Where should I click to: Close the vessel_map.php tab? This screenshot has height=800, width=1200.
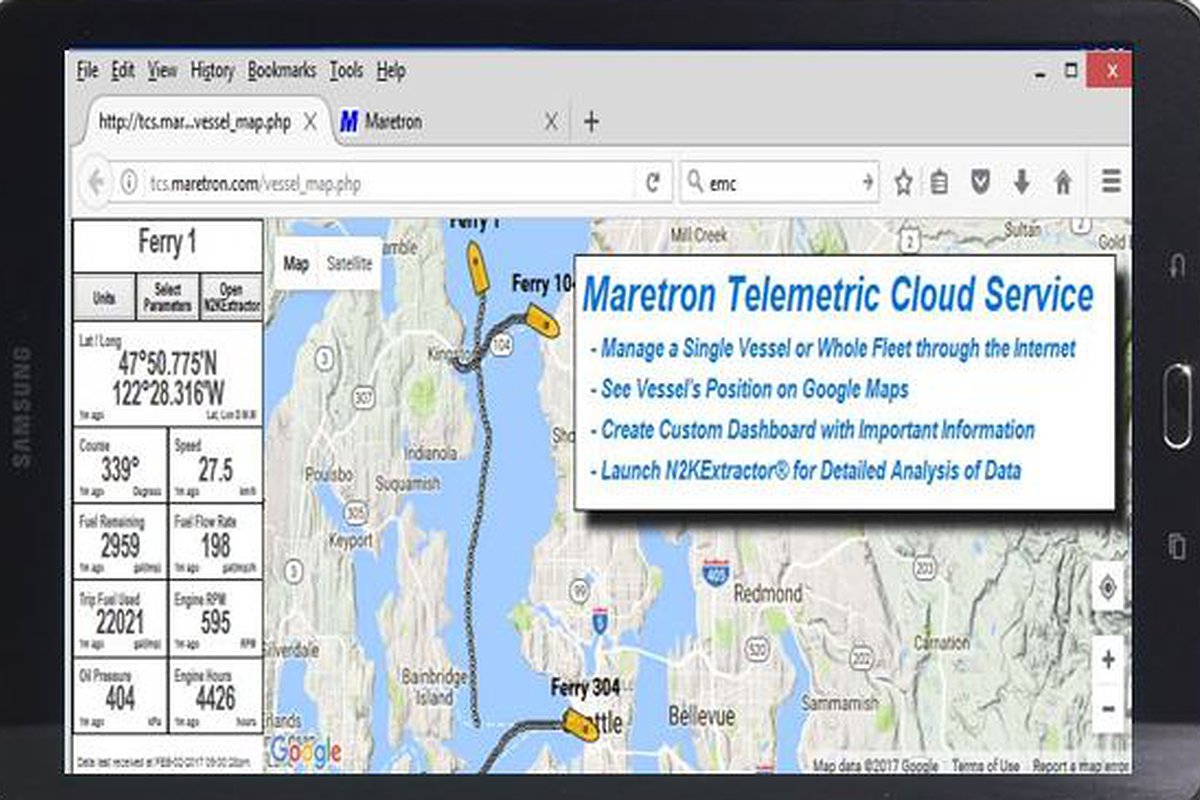coord(310,122)
